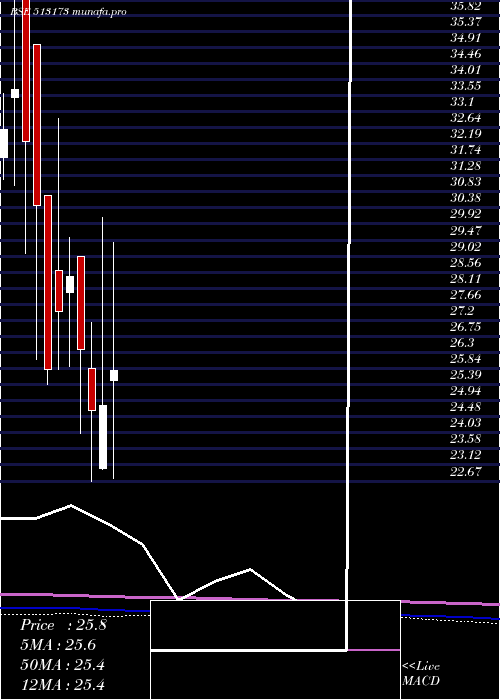
Task: Click the 35.82 price axis label
Action: click(x=466, y=6)
